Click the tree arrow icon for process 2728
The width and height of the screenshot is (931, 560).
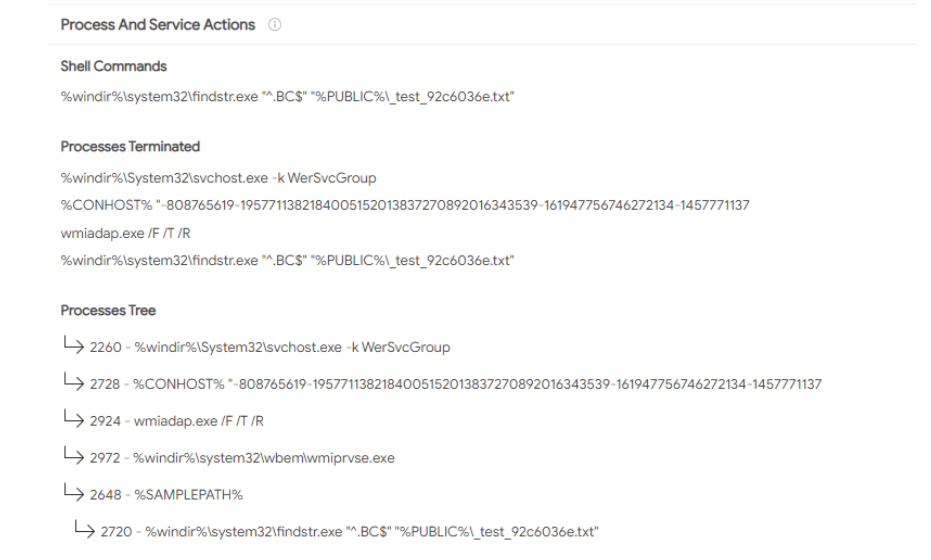pyautogui.click(x=74, y=381)
